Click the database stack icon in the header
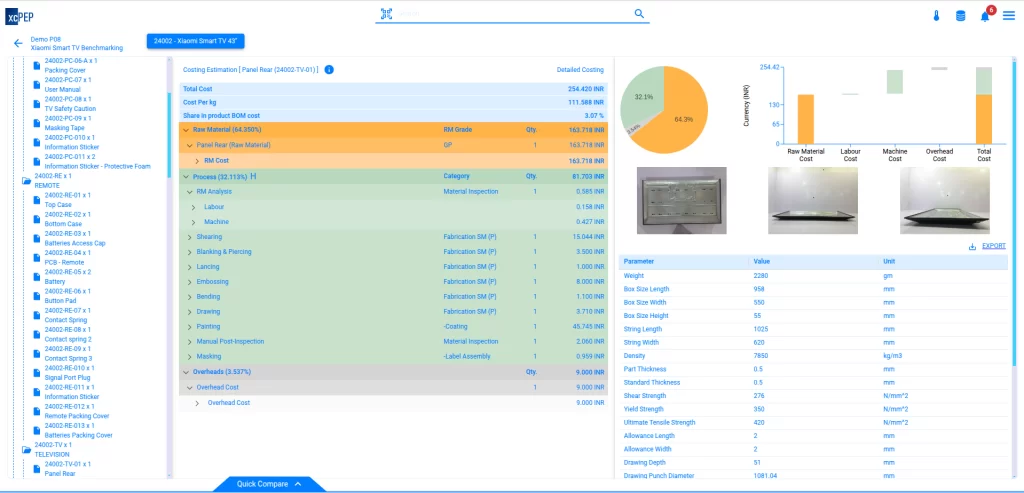Screen dimensions: 1024x493 pos(961,16)
